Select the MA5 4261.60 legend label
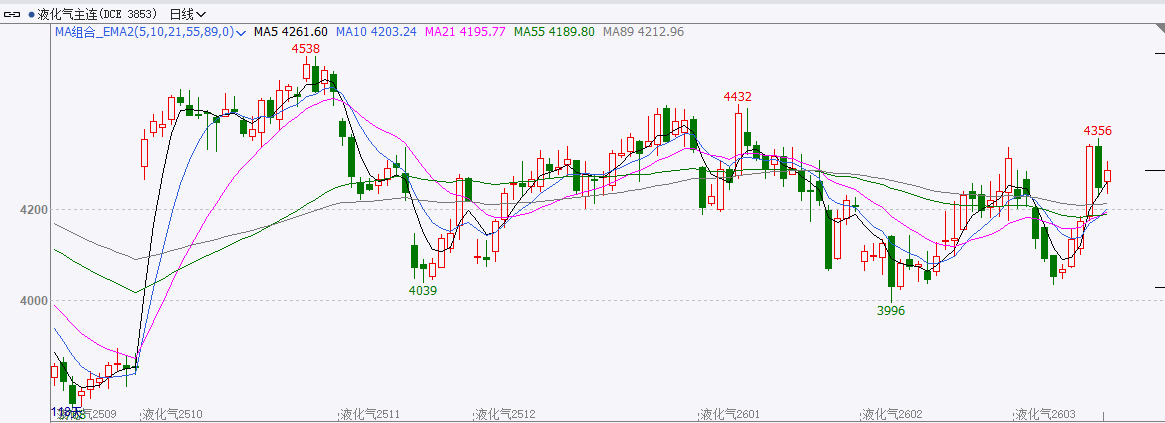 click(x=290, y=32)
